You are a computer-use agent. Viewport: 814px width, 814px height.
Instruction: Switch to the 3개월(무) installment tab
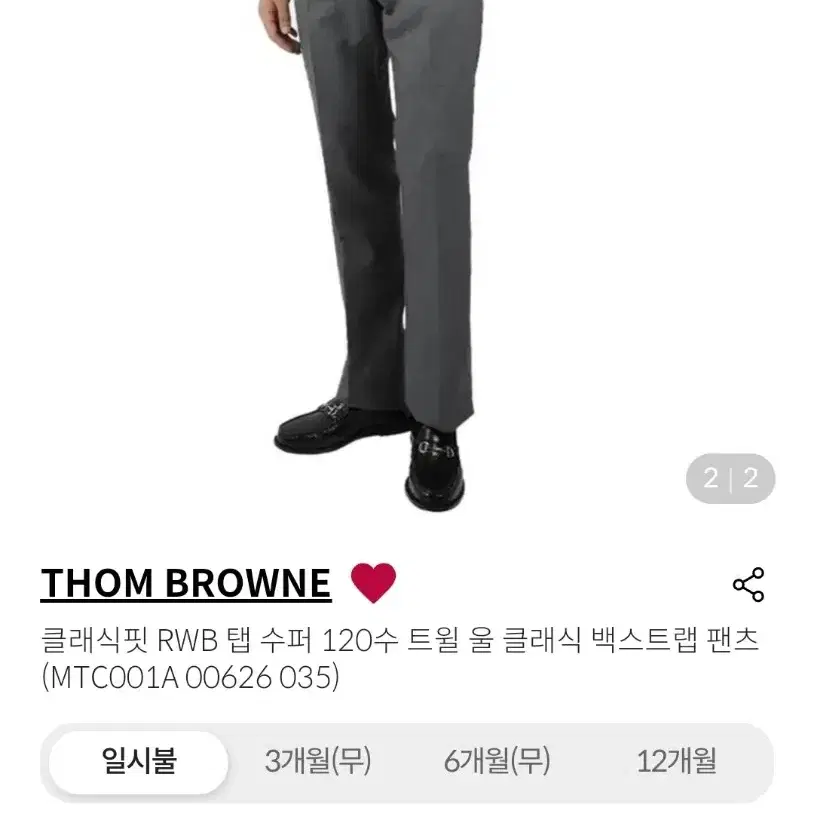coord(318,762)
